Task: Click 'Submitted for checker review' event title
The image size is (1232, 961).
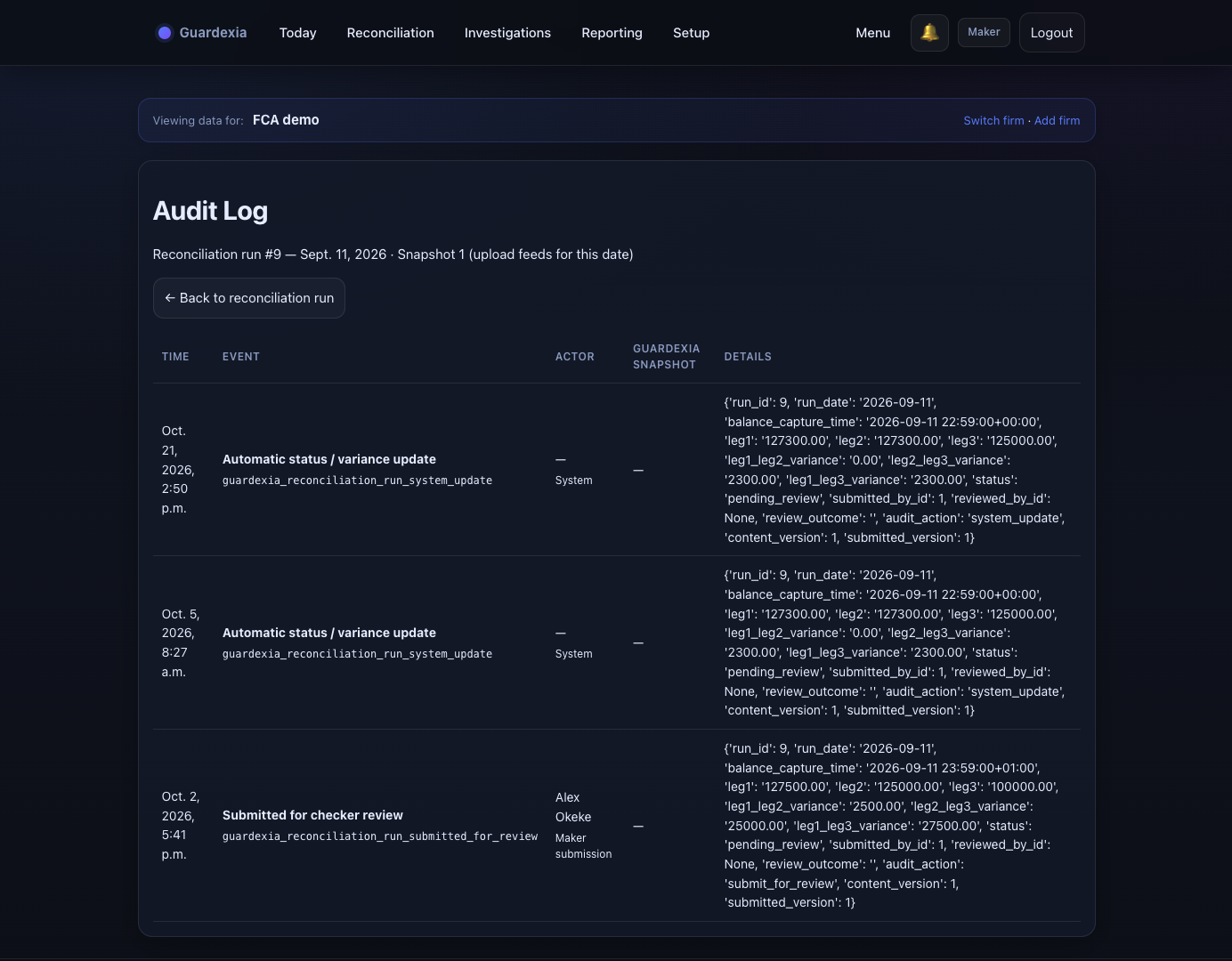Action: tap(312, 815)
